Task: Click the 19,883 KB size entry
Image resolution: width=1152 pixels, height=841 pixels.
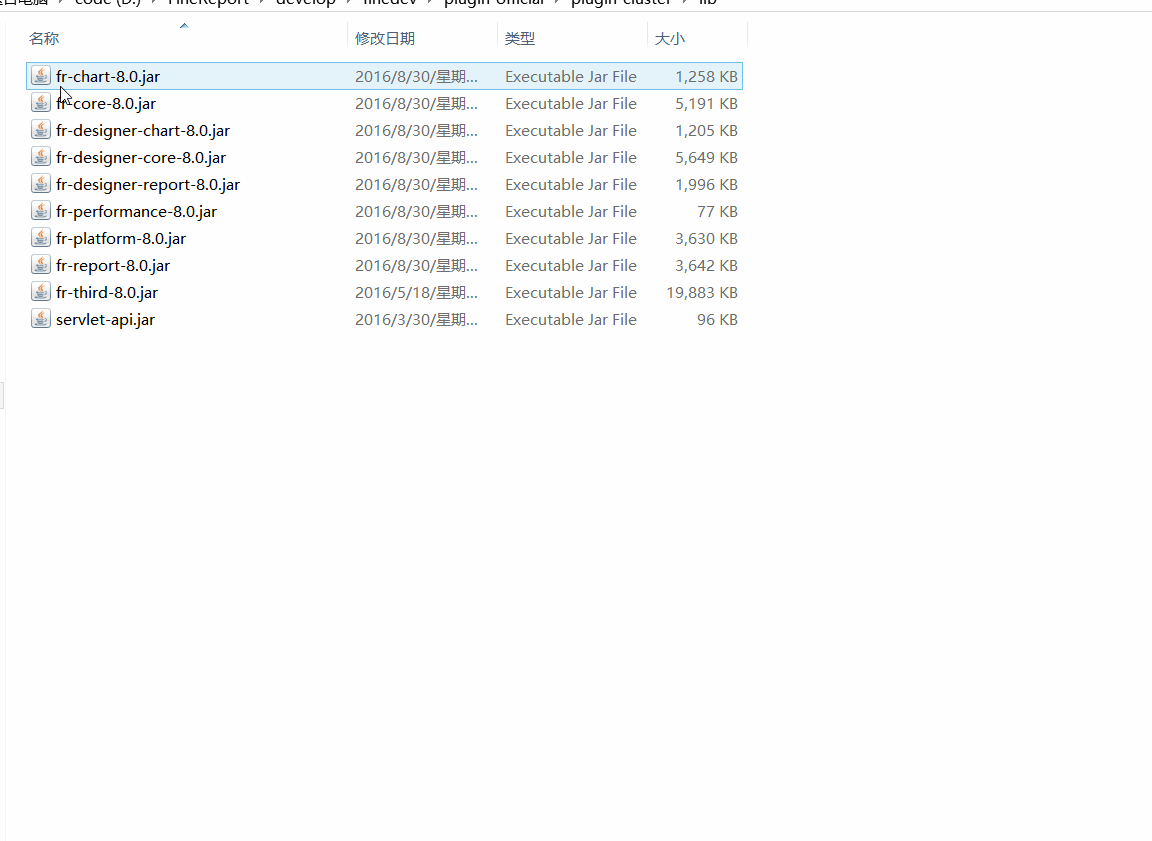Action: [x=702, y=292]
